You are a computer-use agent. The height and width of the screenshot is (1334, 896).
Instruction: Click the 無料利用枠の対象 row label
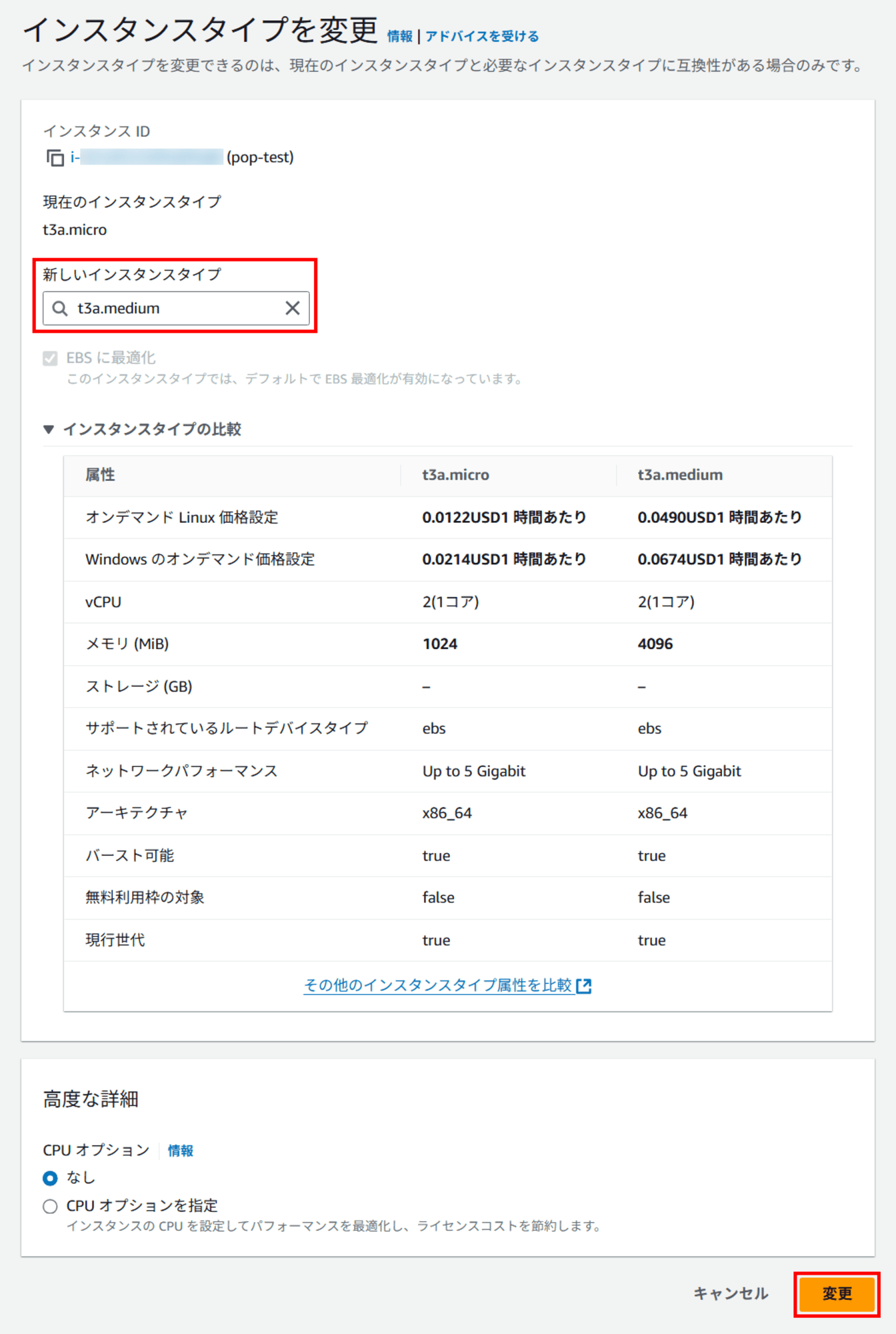(x=145, y=897)
